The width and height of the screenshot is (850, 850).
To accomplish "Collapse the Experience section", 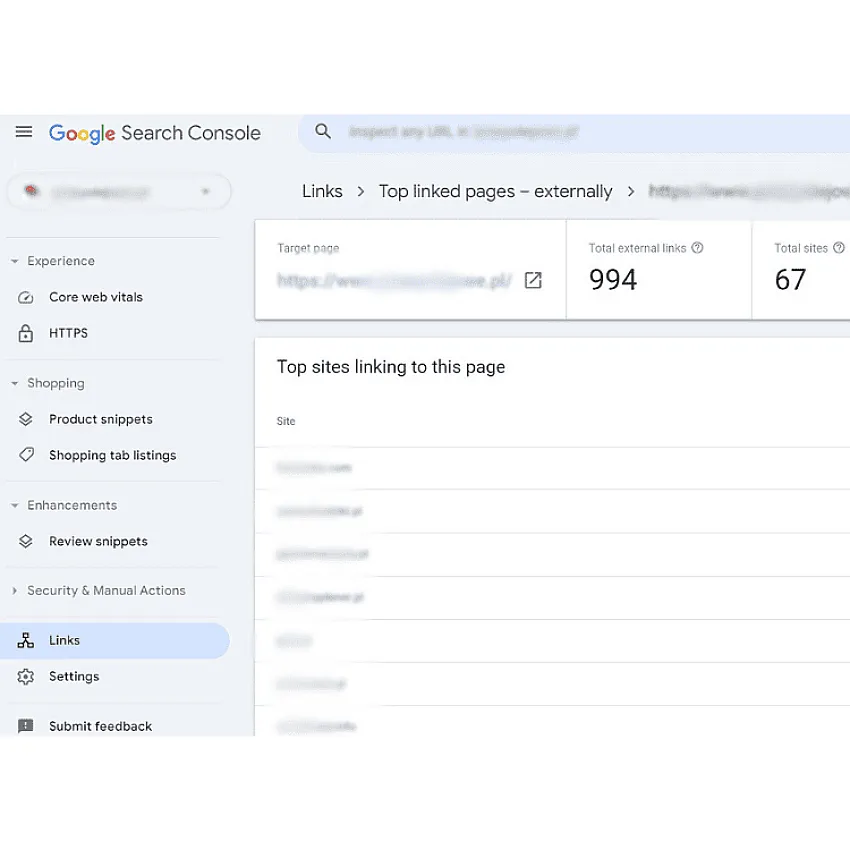I will (x=15, y=261).
